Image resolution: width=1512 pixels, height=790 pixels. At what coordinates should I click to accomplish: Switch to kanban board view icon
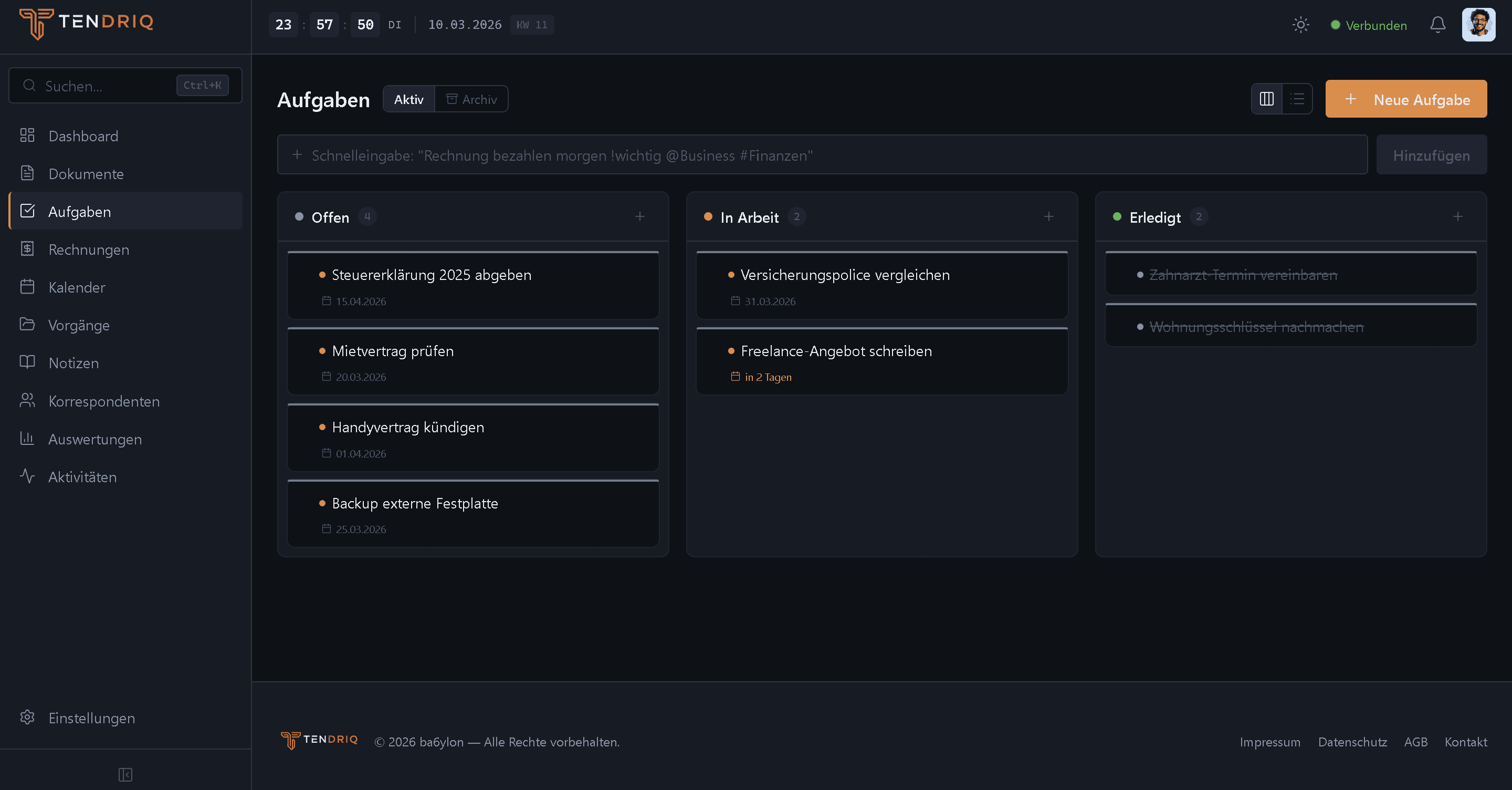tap(1267, 99)
